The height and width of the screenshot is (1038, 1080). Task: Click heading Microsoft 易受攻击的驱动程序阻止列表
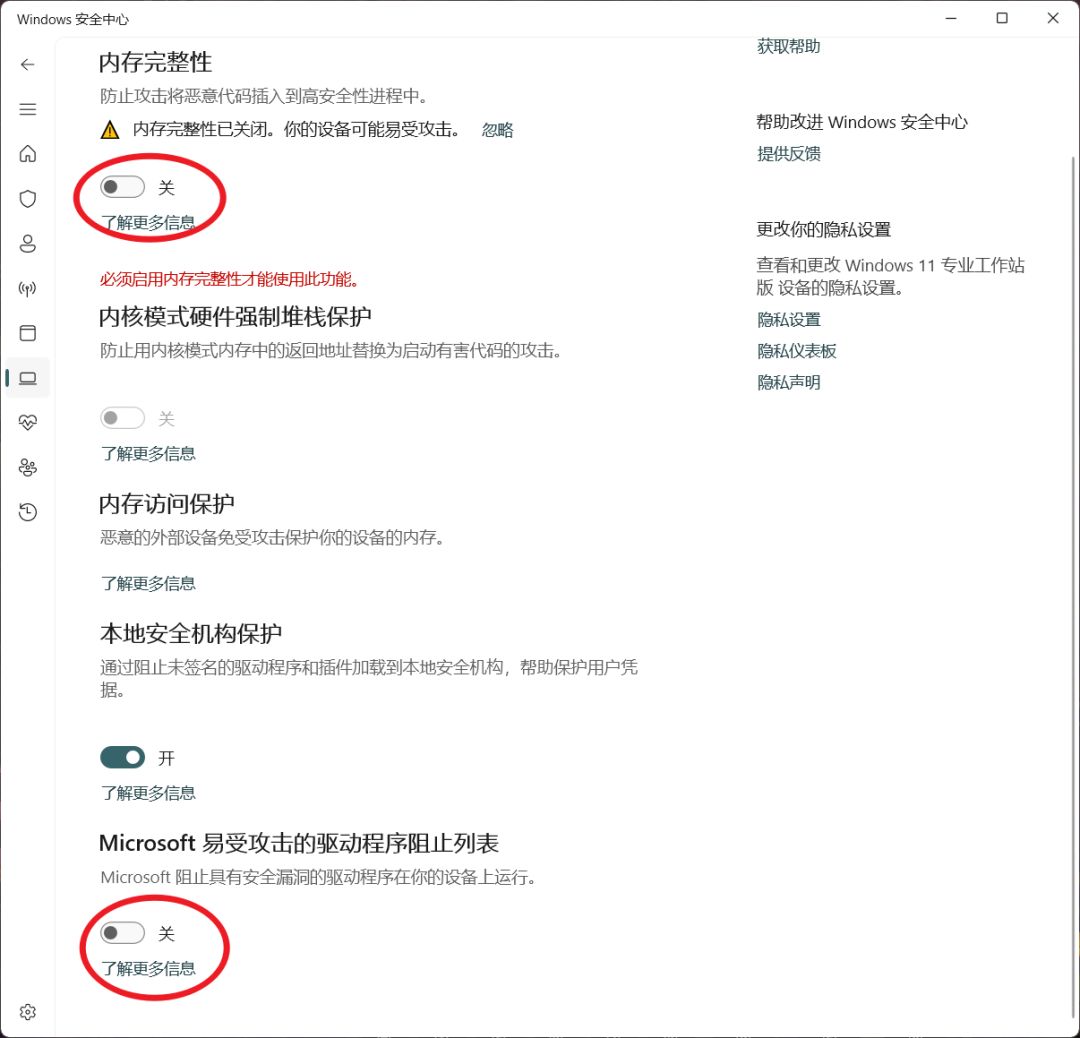coord(299,843)
